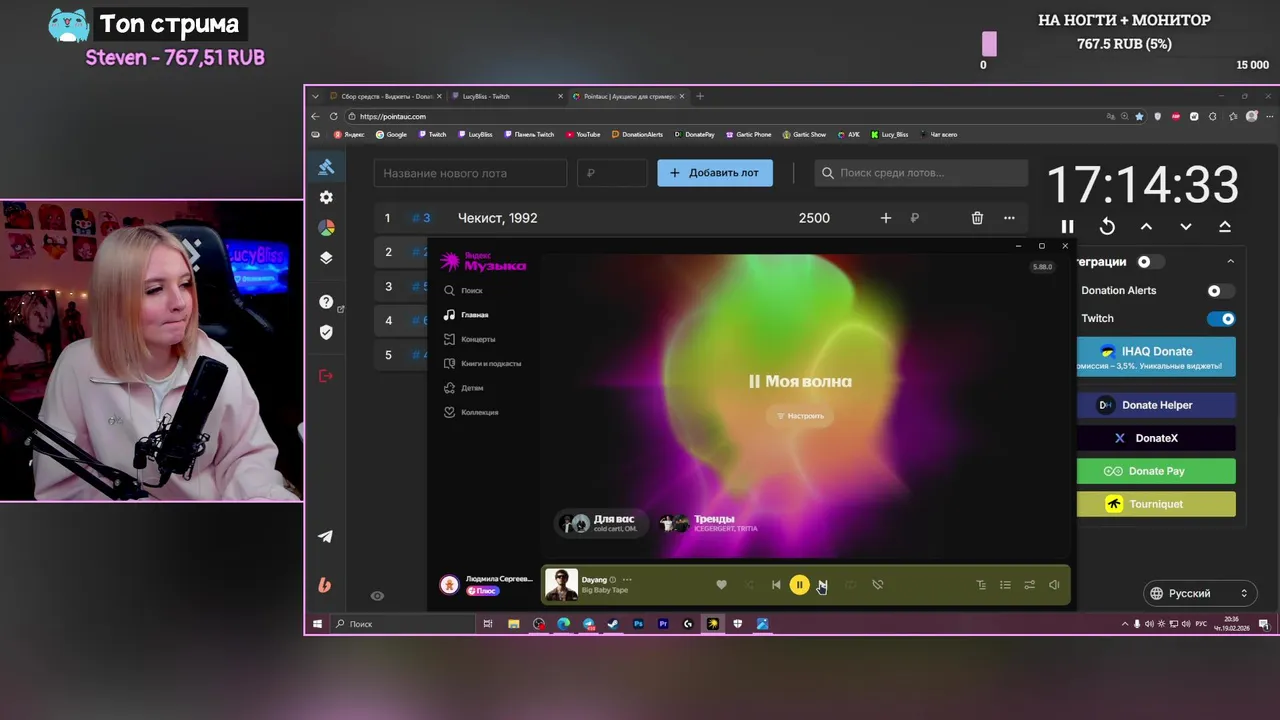Open Книги и подкасты in Yandex Music
The image size is (1280, 720).
click(482, 364)
